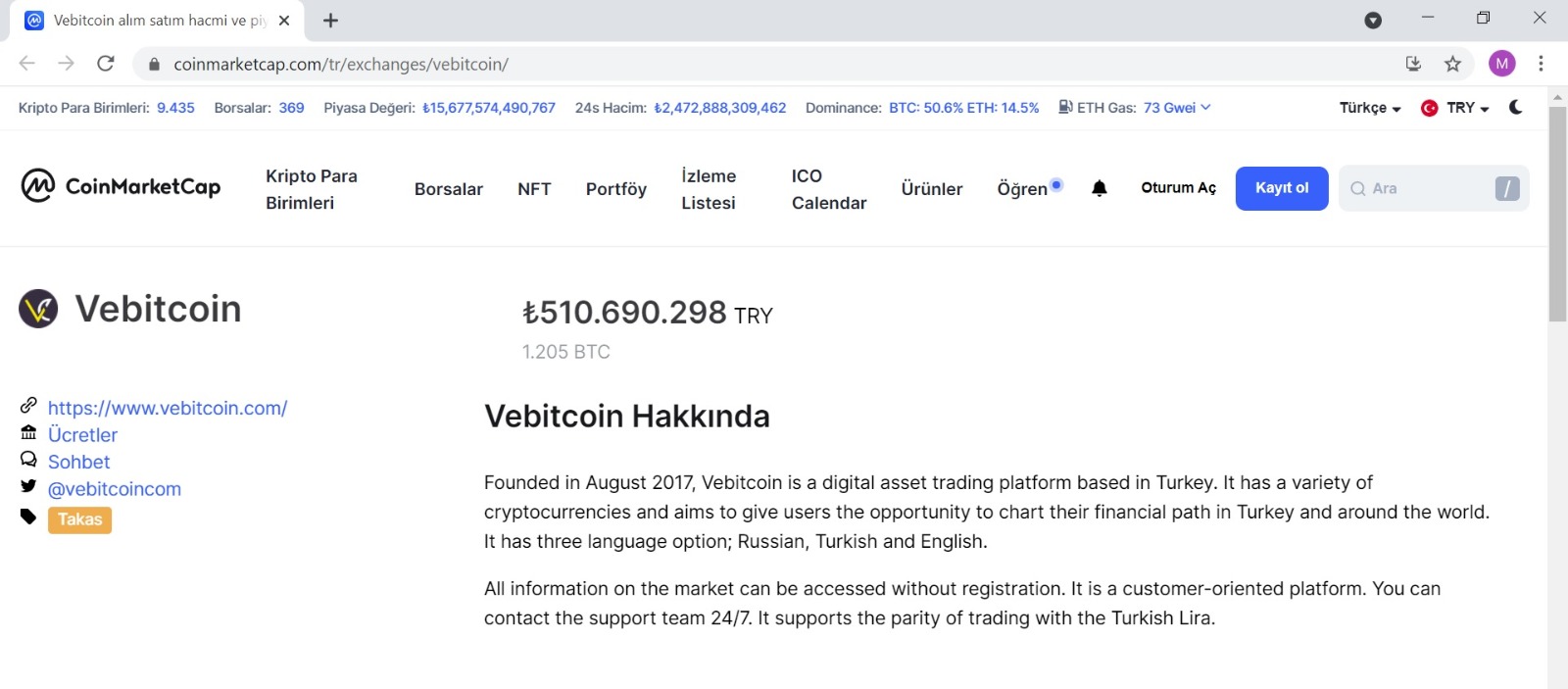The width and height of the screenshot is (1568, 689).
Task: Open the vebitcoin.com website link
Action: coord(168,408)
